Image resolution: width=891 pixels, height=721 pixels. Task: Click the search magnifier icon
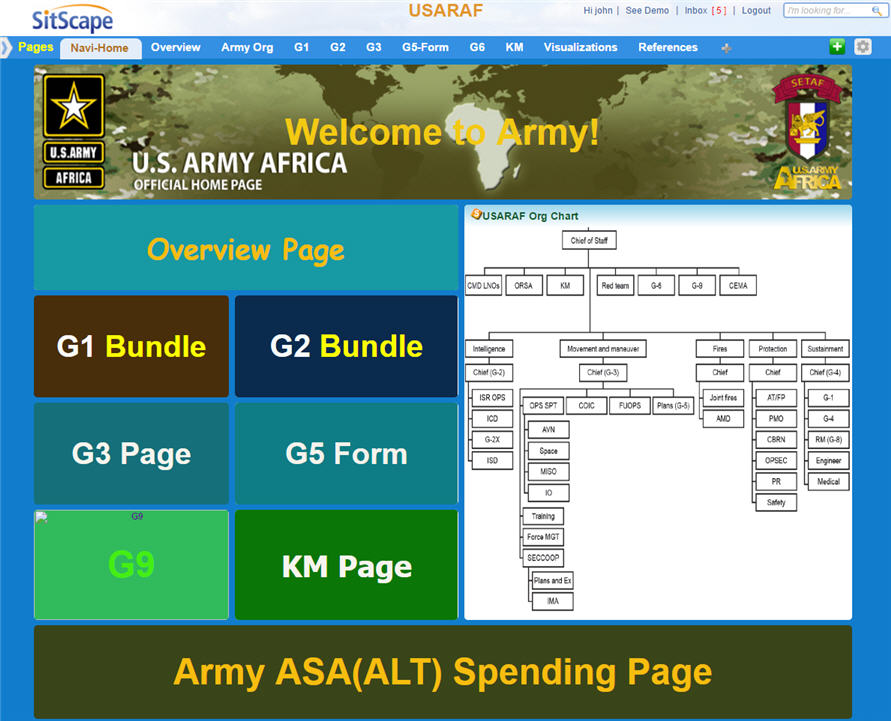(x=876, y=10)
